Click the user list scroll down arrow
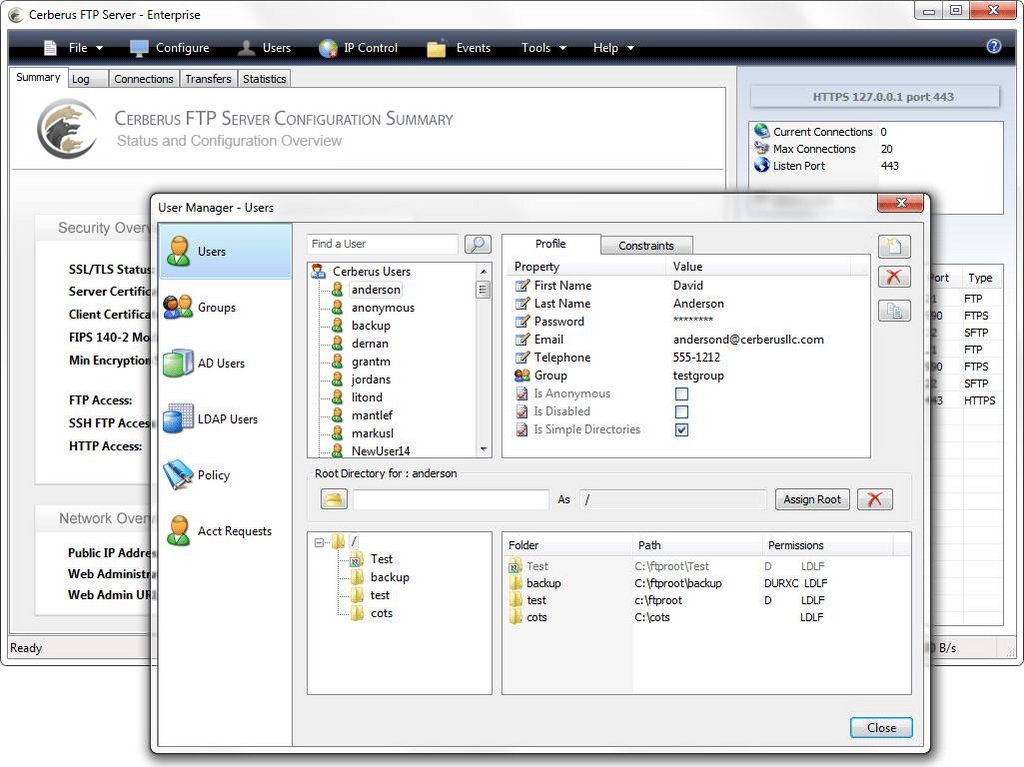The height and width of the screenshot is (767, 1024). point(483,449)
